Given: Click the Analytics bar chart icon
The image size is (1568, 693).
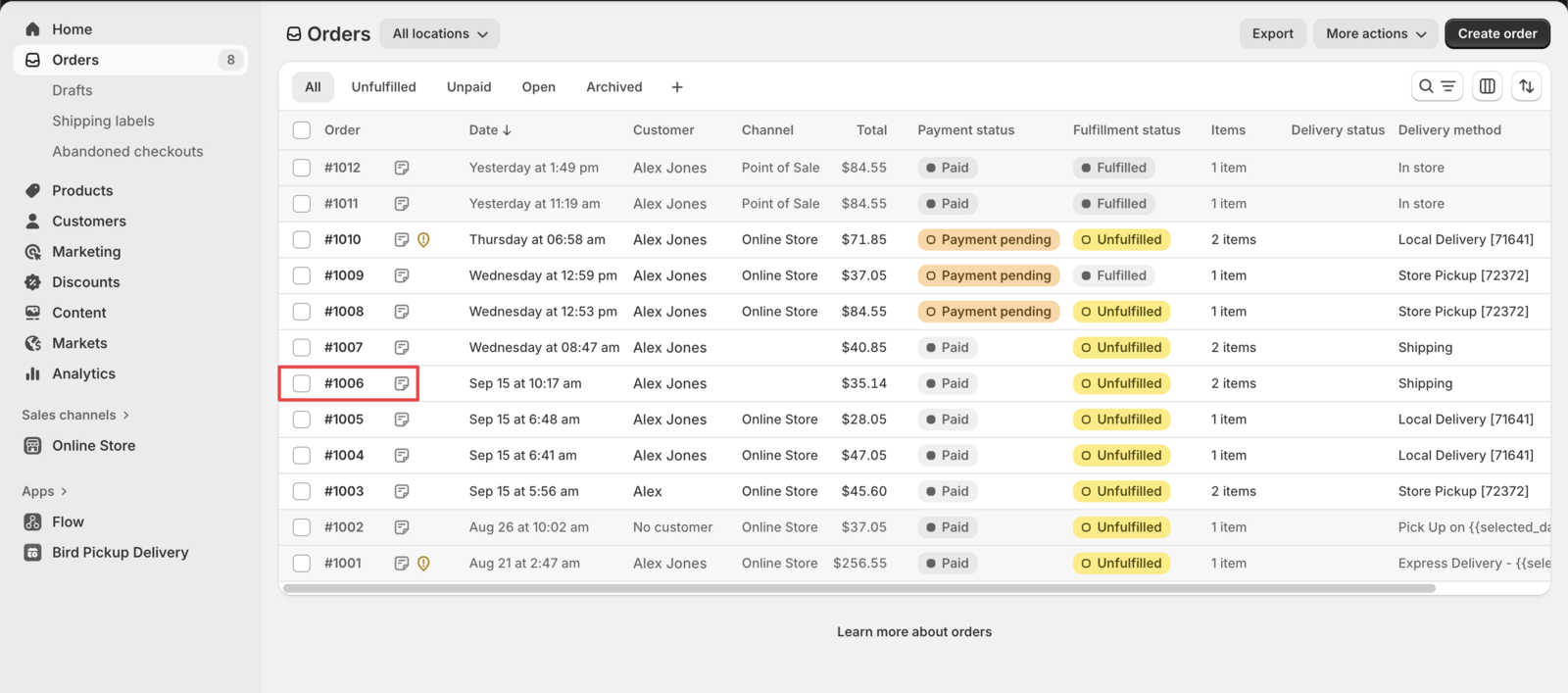Looking at the screenshot, I should pyautogui.click(x=32, y=373).
